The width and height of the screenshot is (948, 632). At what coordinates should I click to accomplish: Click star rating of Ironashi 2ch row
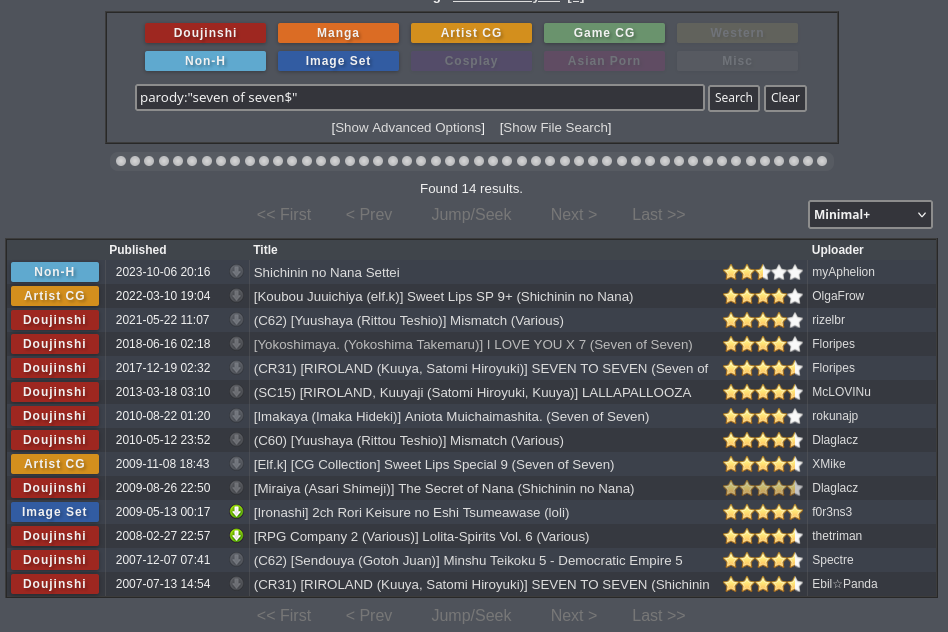coord(763,512)
